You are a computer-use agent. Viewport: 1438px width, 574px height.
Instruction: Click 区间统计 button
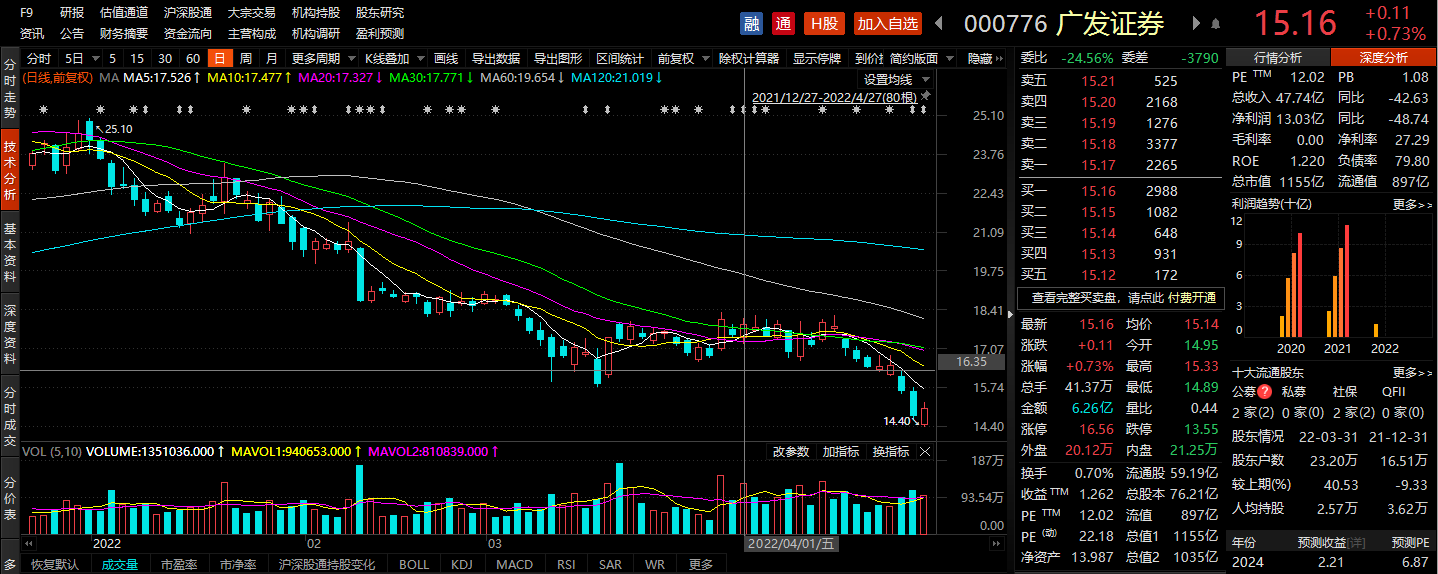coord(620,58)
